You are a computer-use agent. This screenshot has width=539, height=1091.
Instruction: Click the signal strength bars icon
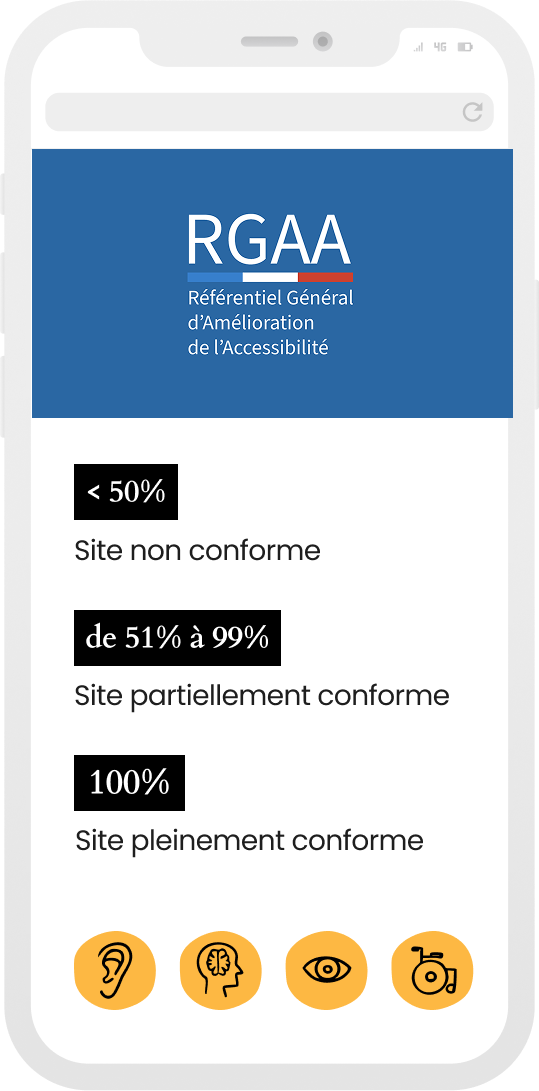click(419, 47)
